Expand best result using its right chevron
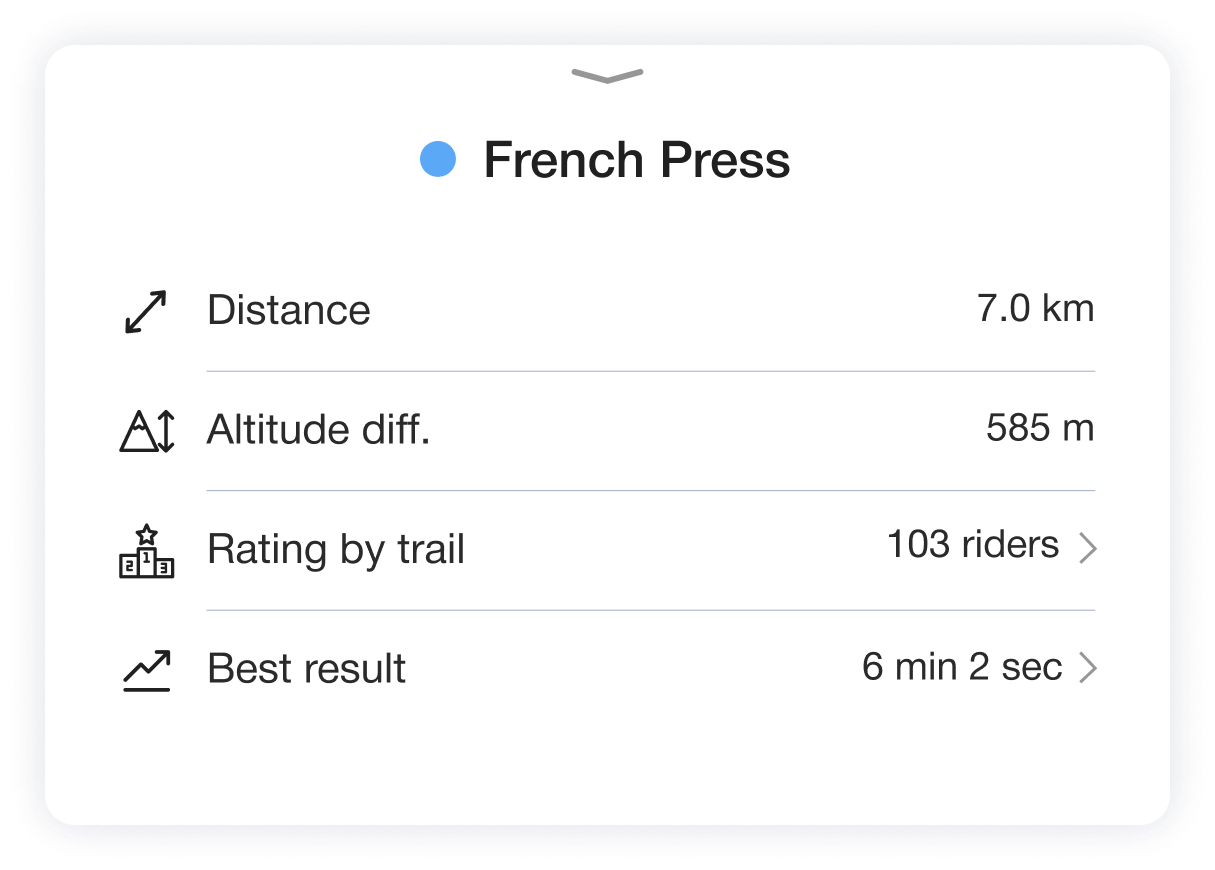Screen dimensions: 1215x870 click(1088, 668)
